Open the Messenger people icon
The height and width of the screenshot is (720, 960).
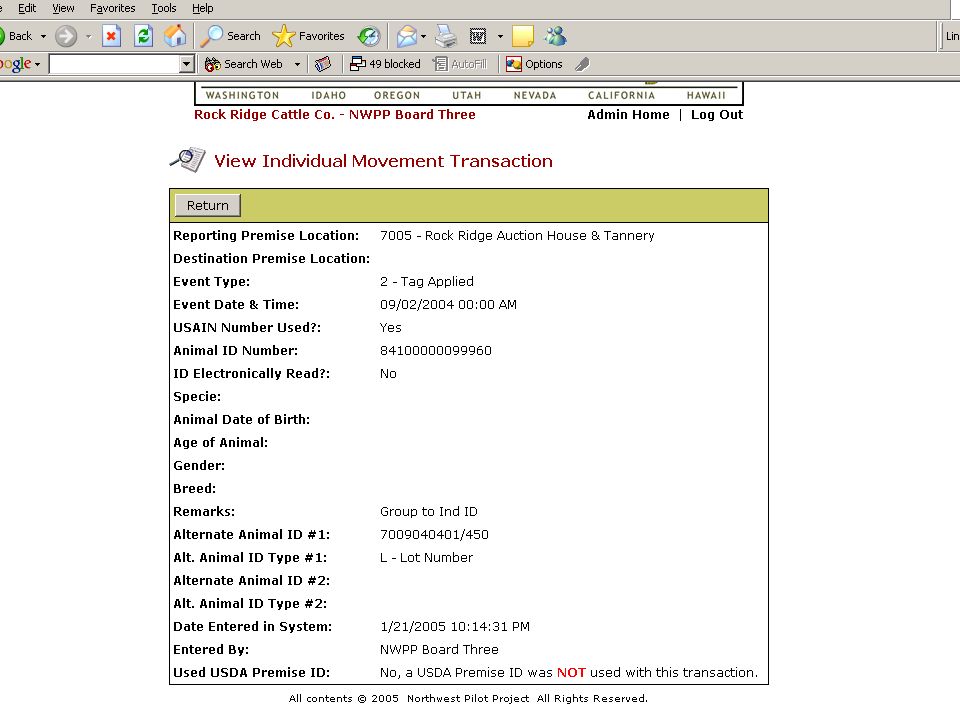tap(555, 36)
